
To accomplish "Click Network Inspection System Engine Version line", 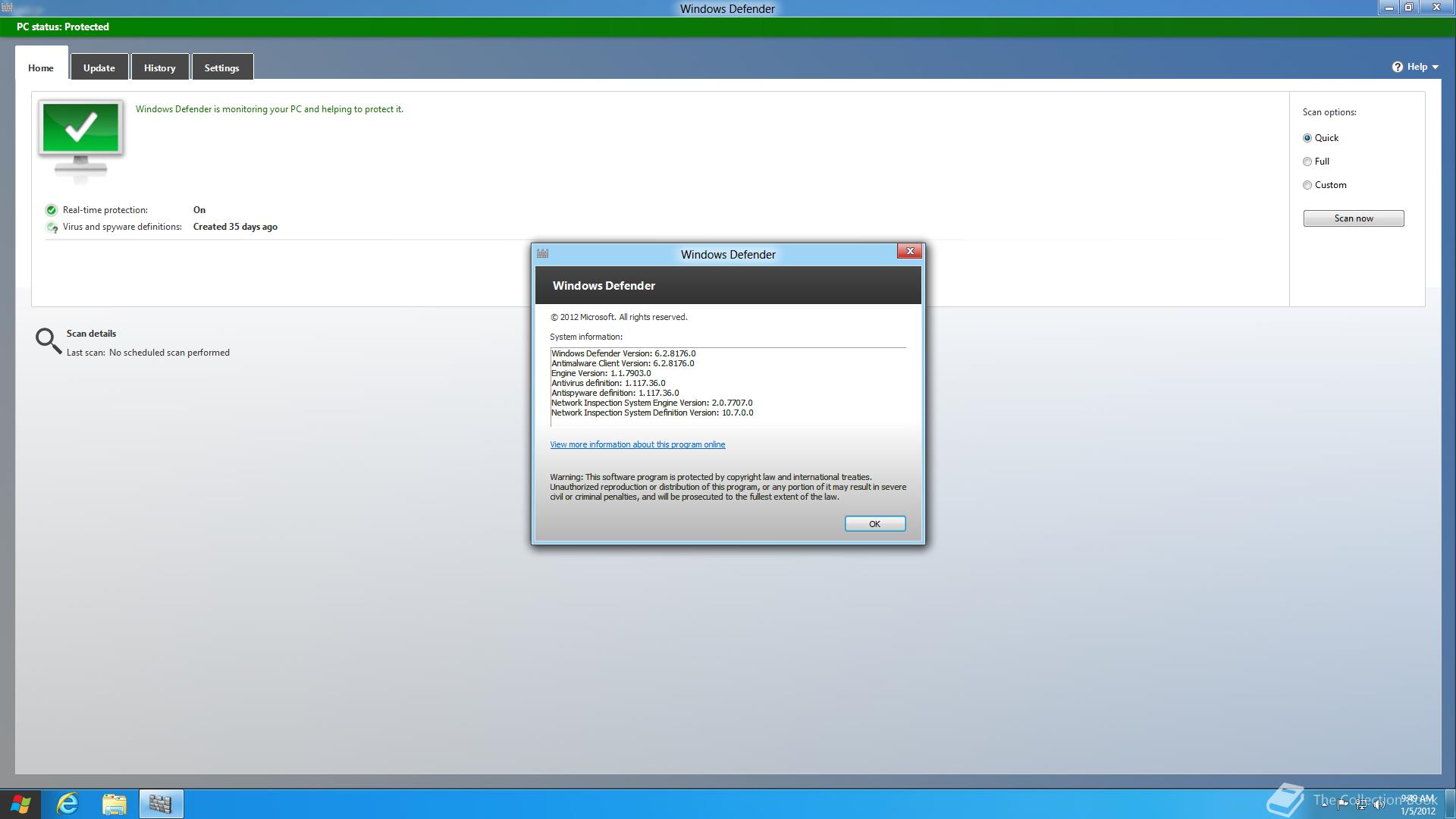I will tap(652, 403).
